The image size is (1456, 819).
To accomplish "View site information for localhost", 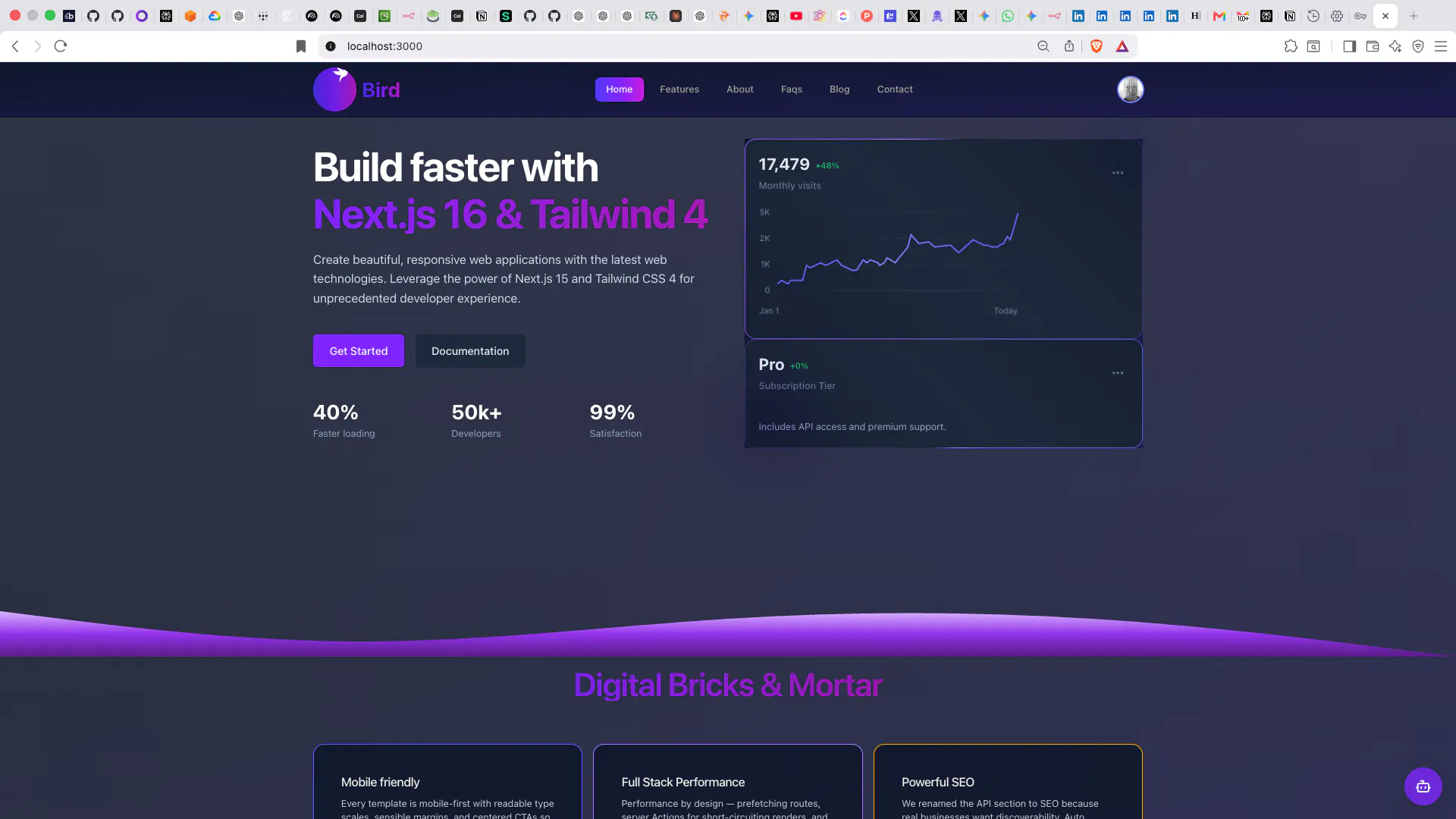I will tap(331, 46).
